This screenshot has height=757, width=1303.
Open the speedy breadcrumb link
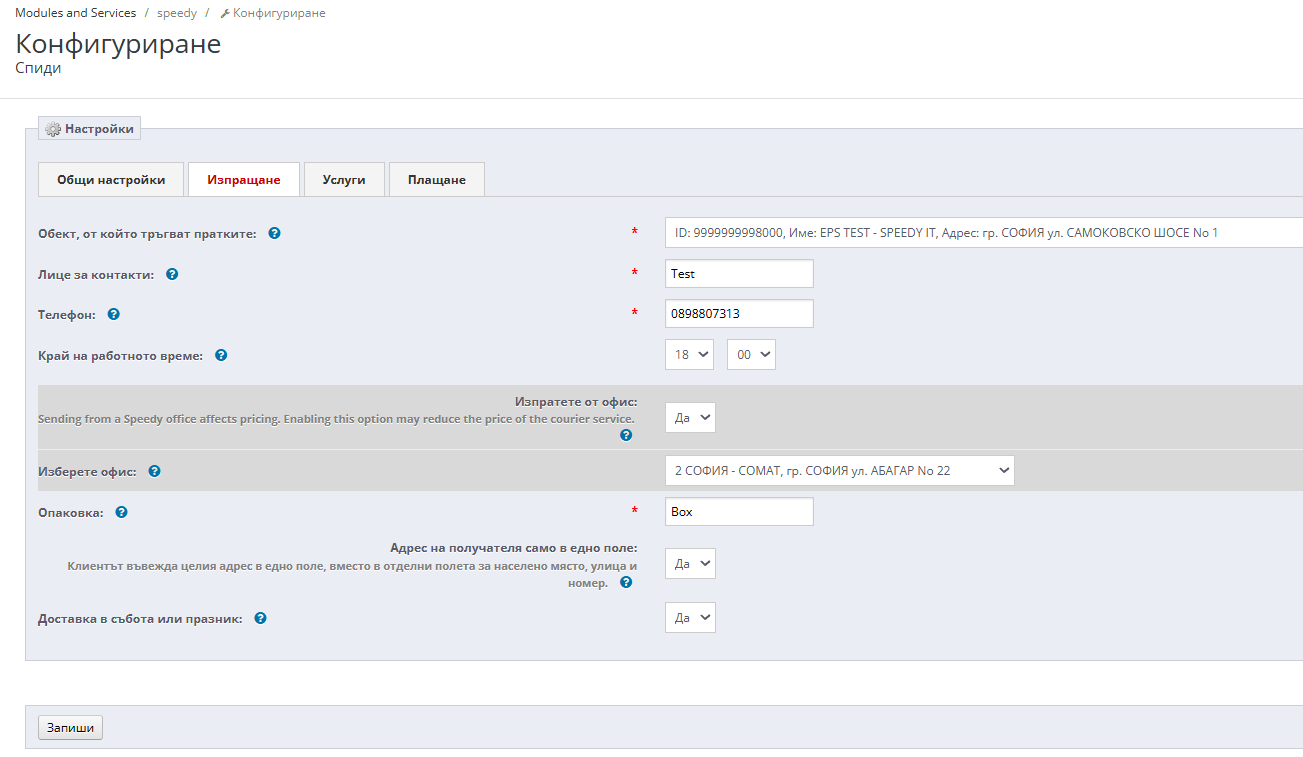point(177,13)
